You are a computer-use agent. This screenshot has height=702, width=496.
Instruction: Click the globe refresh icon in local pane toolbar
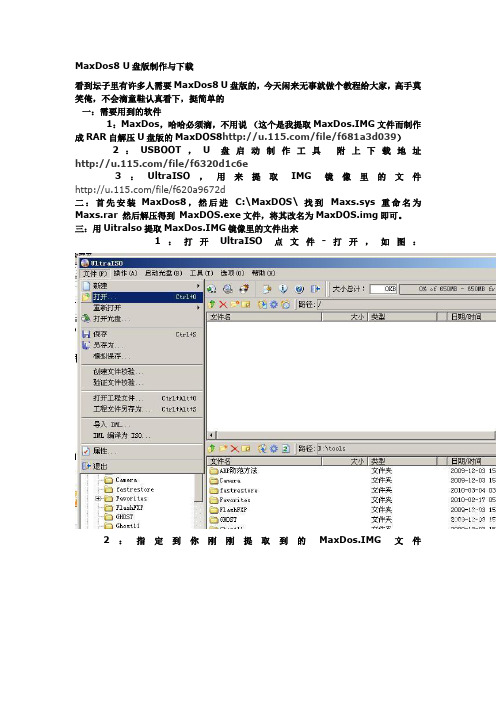pyautogui.click(x=262, y=448)
